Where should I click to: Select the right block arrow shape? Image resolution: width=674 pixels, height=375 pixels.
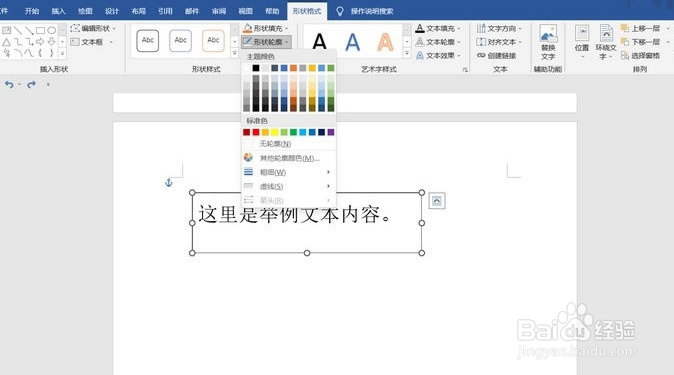(40, 42)
